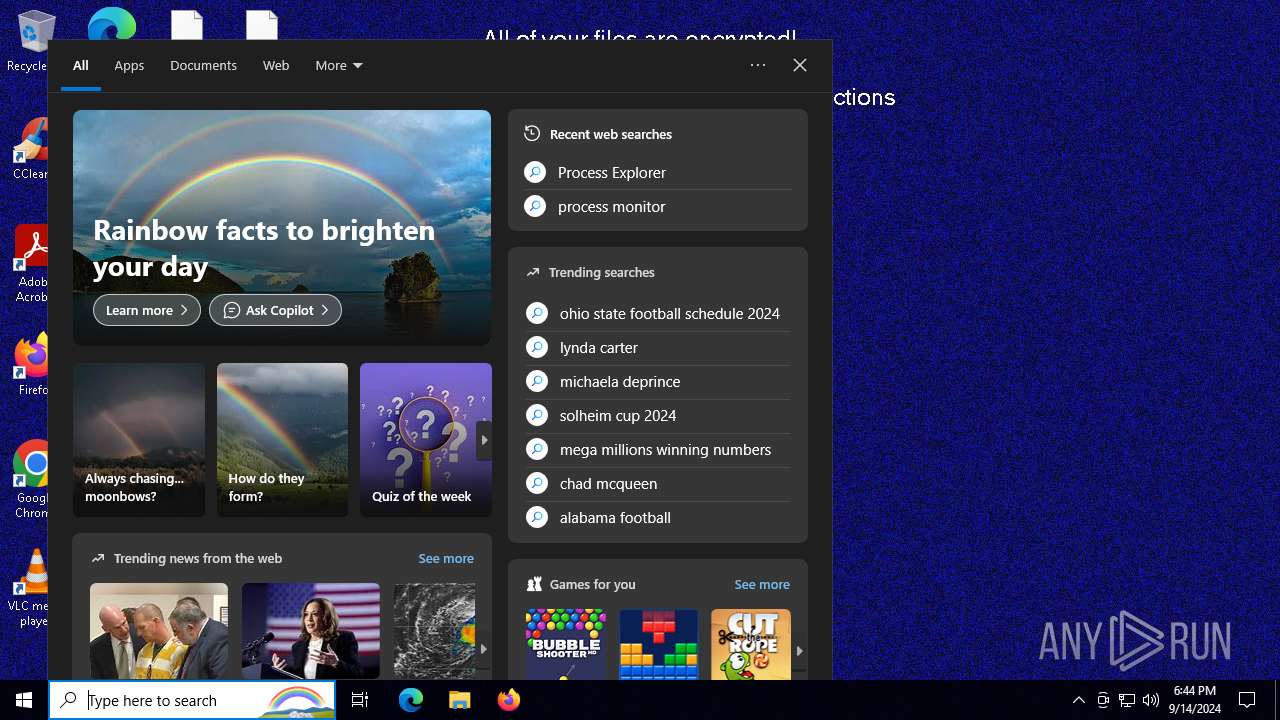This screenshot has height=720, width=1280.
Task: Click See more for trending news
Action: coord(446,558)
